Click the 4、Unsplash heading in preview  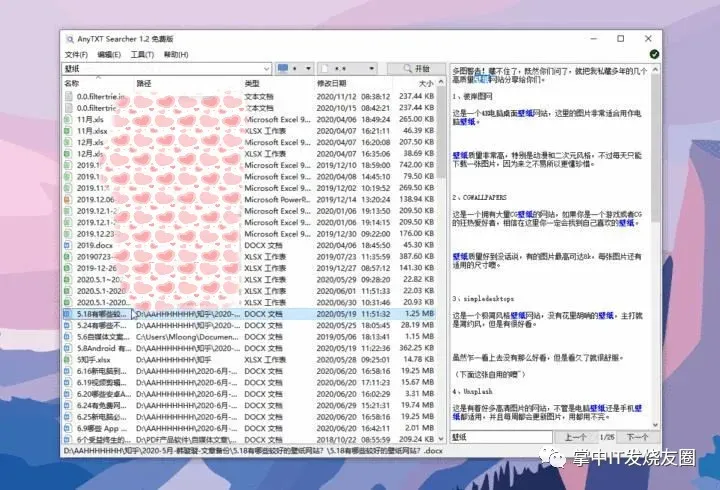pos(472,392)
